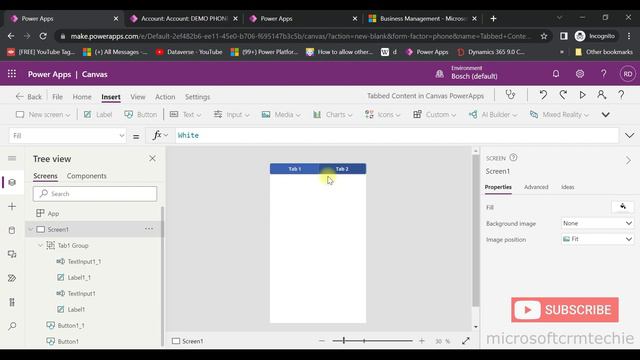The height and width of the screenshot is (360, 640).
Task: Click the Fill color picker paint bucket
Action: click(623, 207)
